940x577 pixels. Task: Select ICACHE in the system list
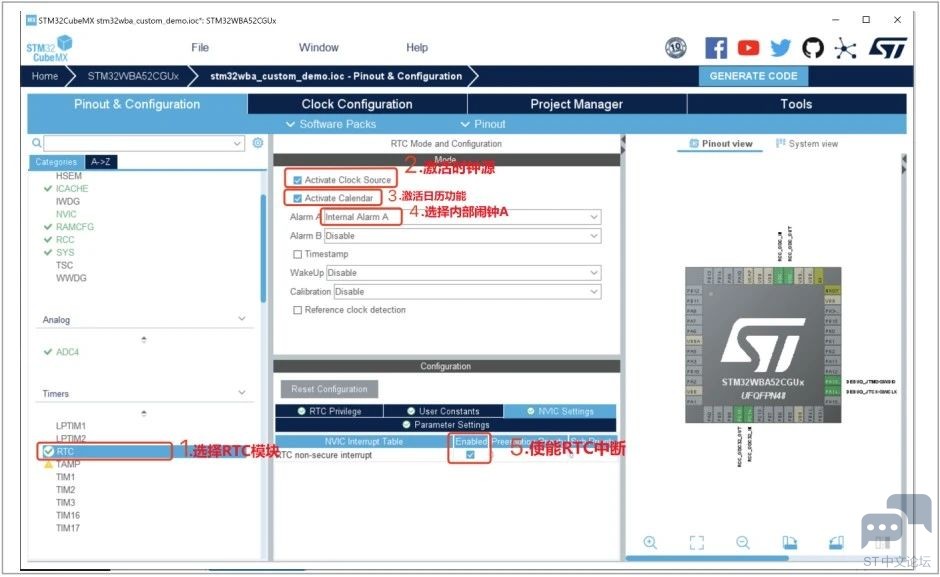click(72, 188)
